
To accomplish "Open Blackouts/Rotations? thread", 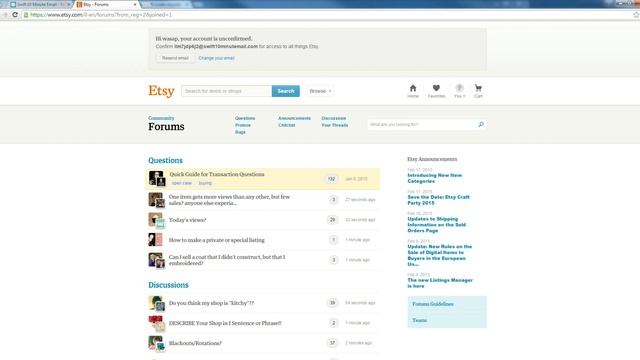I will coord(195,343).
